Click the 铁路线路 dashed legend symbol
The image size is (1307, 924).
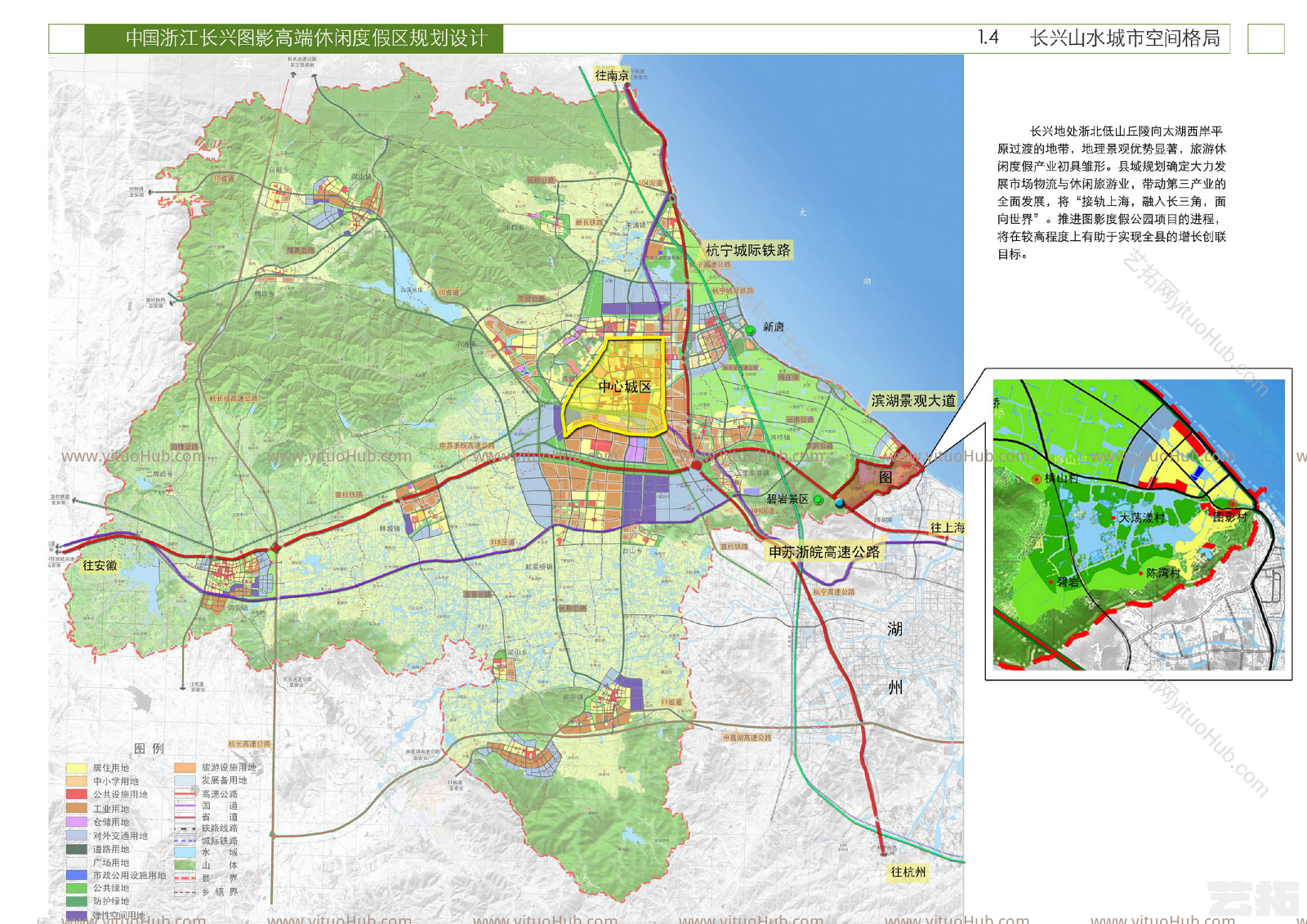[185, 828]
